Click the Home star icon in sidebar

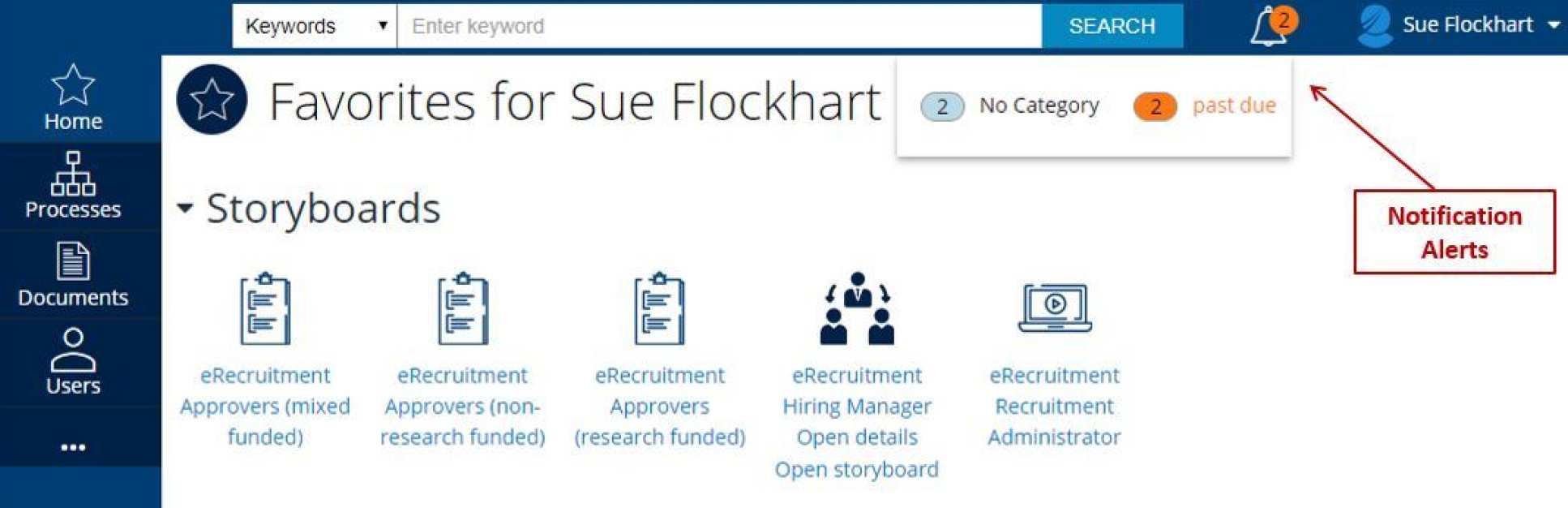click(x=73, y=85)
